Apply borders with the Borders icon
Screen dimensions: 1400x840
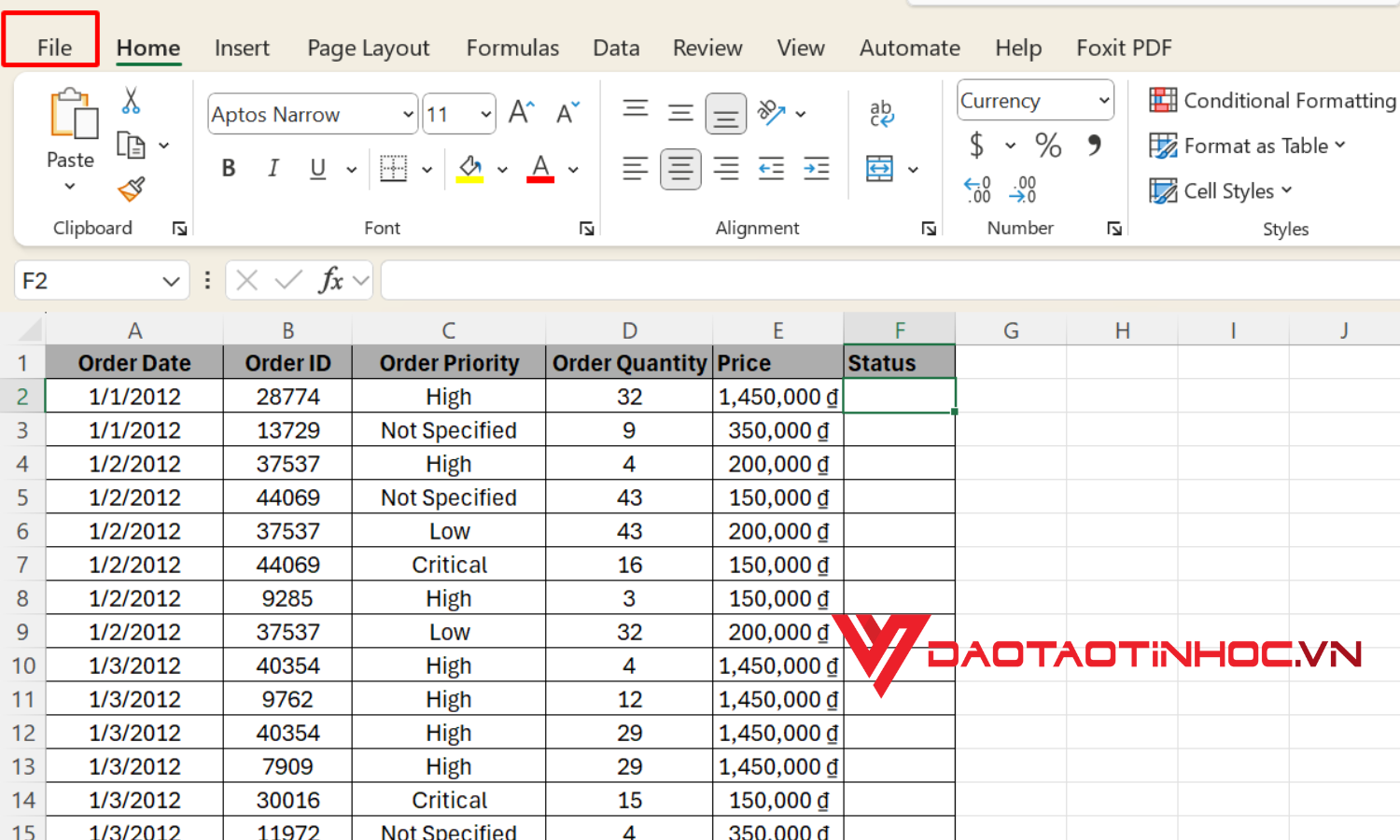click(394, 169)
